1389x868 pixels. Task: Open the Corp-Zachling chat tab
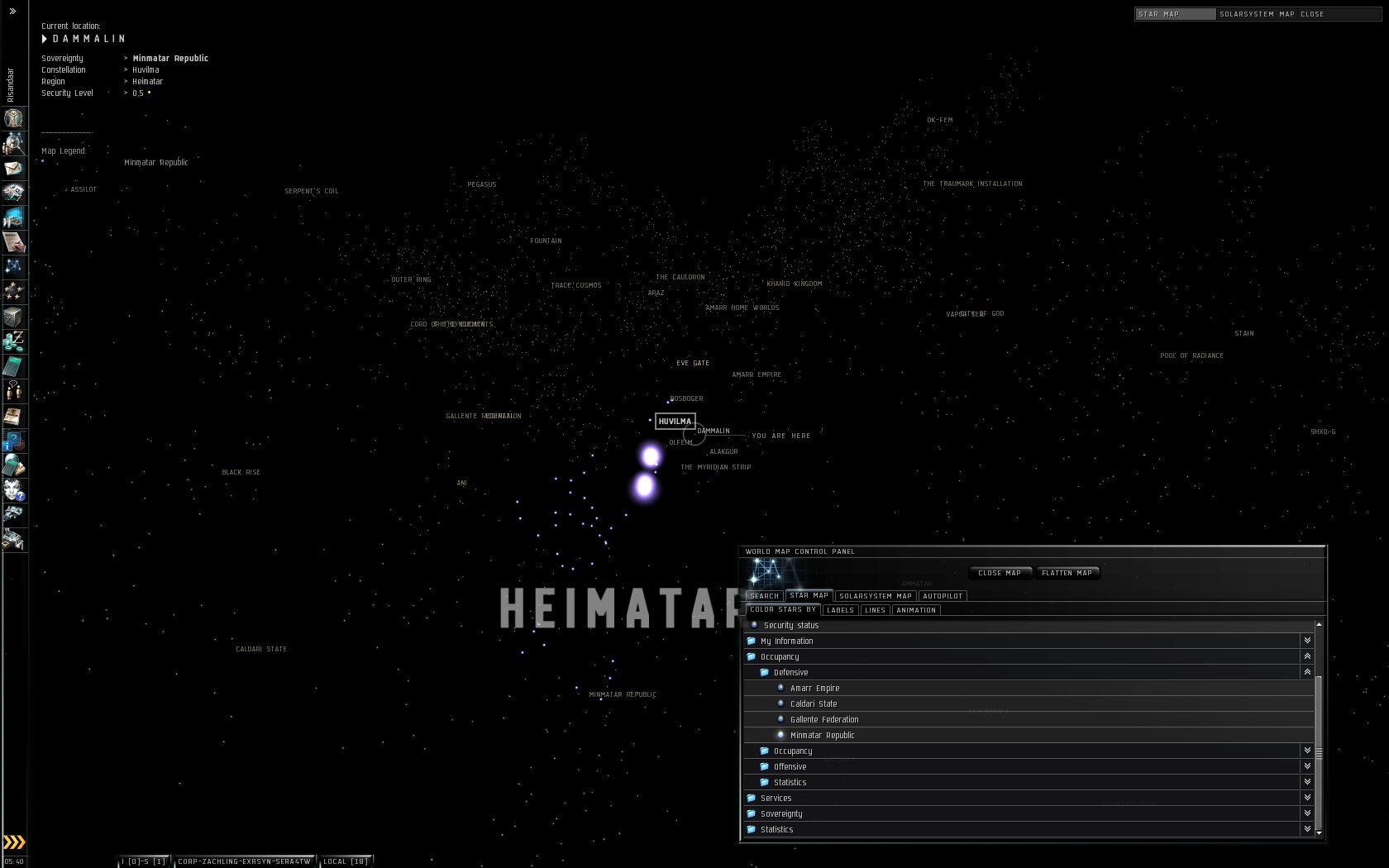[x=245, y=861]
